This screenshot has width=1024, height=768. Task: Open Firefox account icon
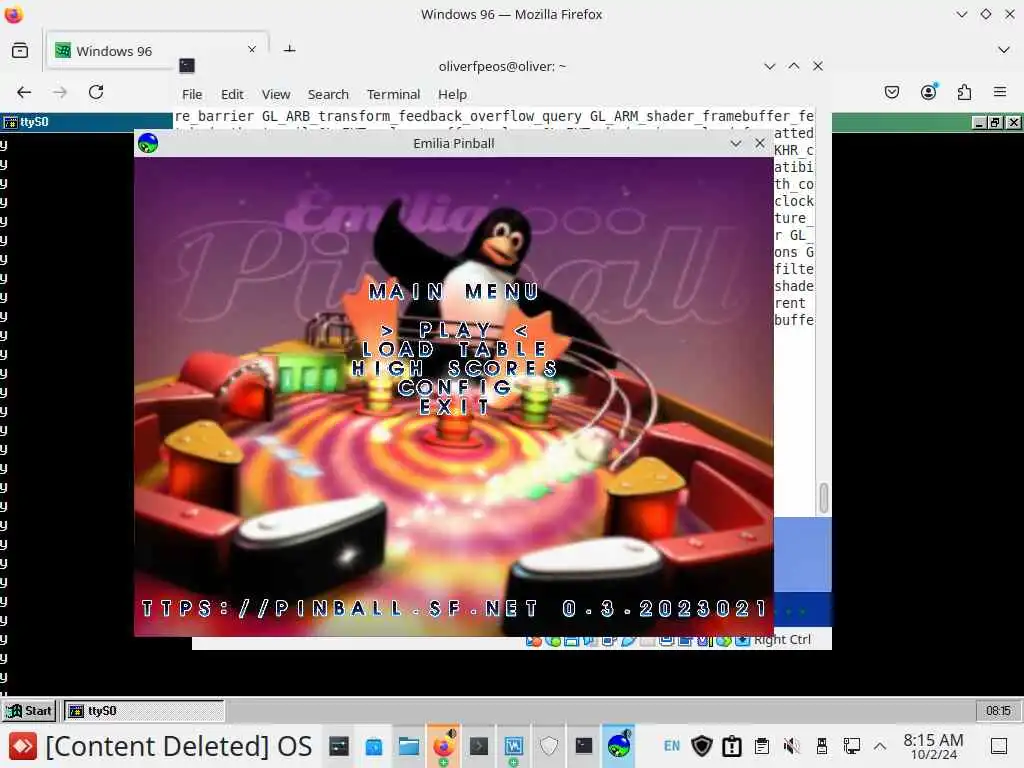point(928,92)
